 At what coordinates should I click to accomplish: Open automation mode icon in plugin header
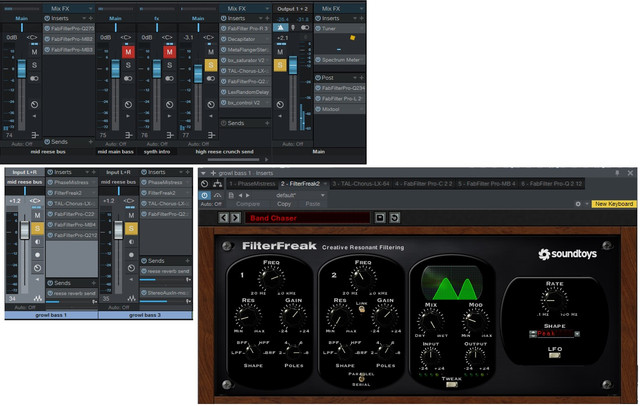(204, 184)
